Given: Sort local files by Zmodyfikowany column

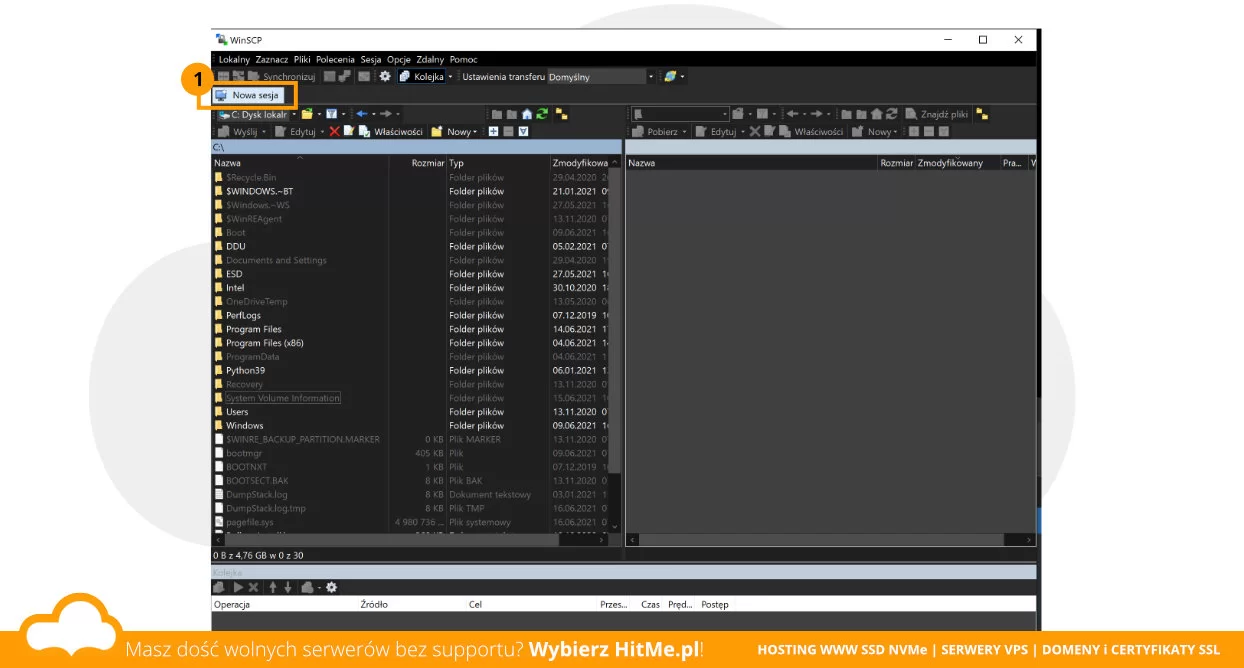Looking at the screenshot, I should [580, 162].
